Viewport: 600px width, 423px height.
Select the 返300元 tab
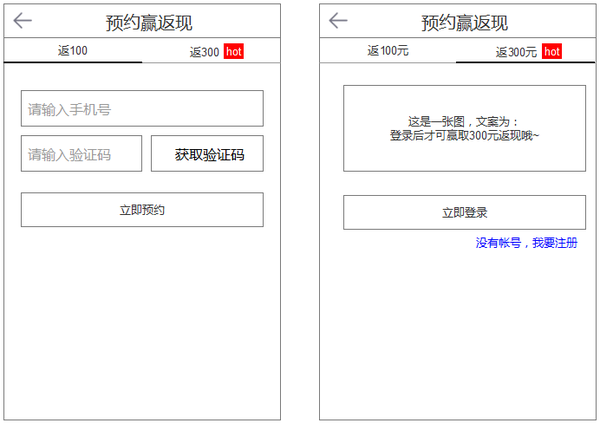coord(516,52)
